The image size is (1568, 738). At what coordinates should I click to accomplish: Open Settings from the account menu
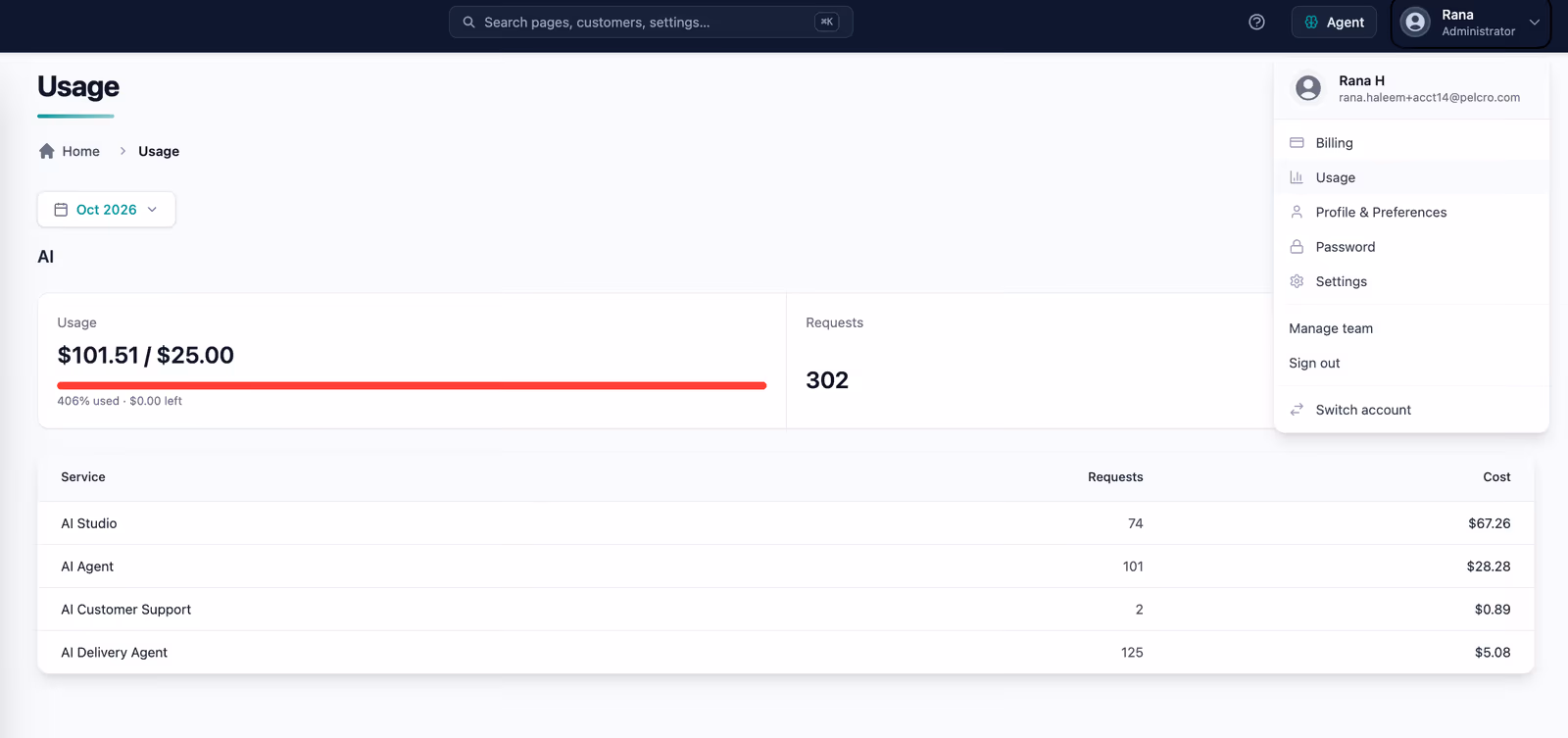point(1411,281)
